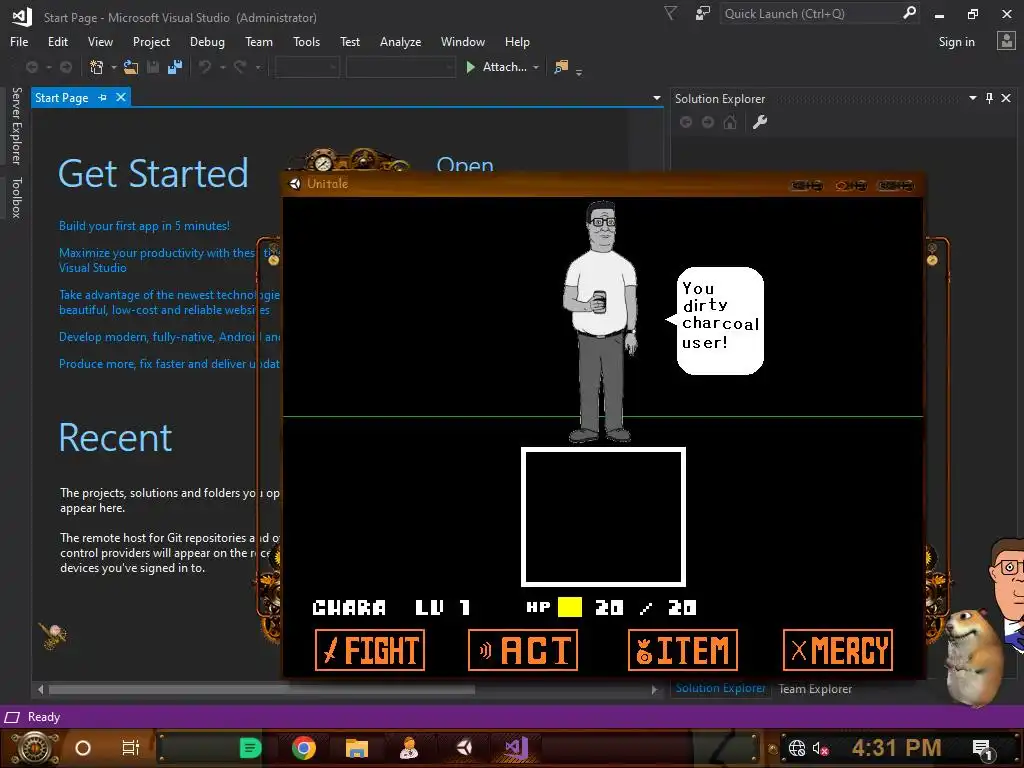Open the Server Explorer side tab
The image size is (1024, 768).
tap(16, 126)
